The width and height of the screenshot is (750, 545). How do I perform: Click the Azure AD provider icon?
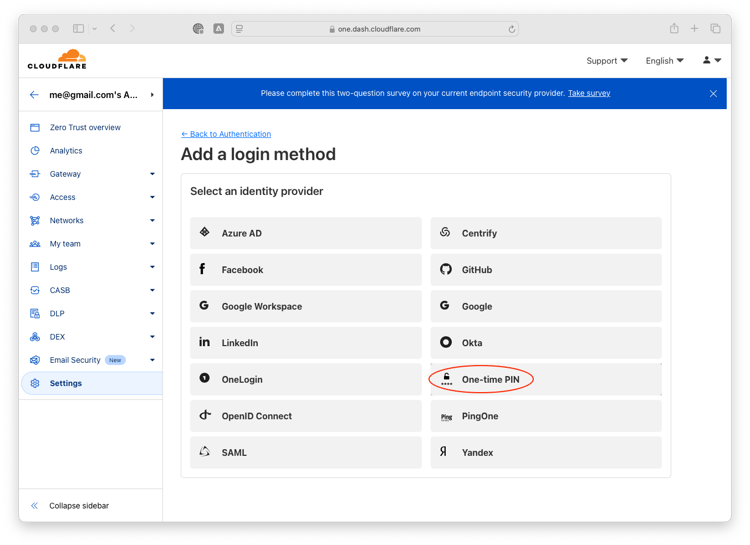click(204, 232)
